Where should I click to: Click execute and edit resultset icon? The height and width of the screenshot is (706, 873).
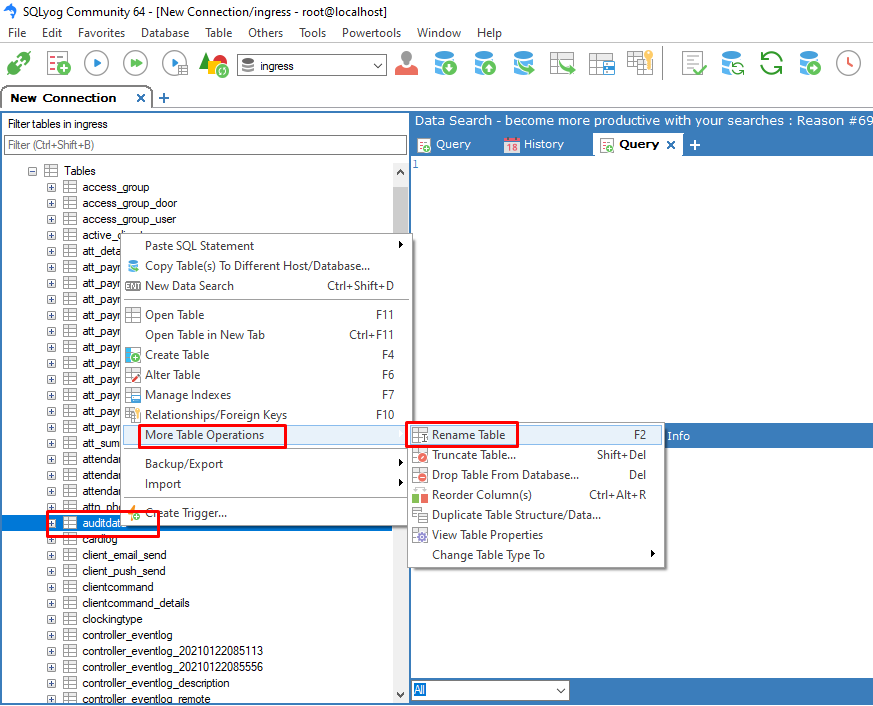[x=175, y=63]
